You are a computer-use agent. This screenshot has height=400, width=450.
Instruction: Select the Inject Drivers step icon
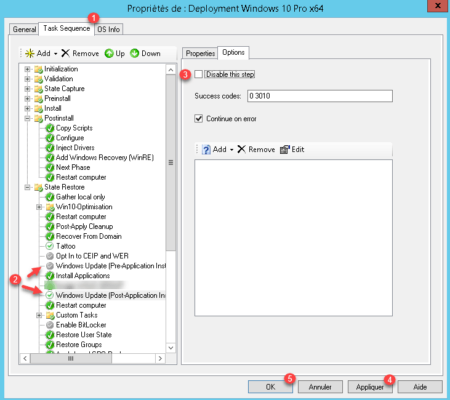click(x=50, y=148)
